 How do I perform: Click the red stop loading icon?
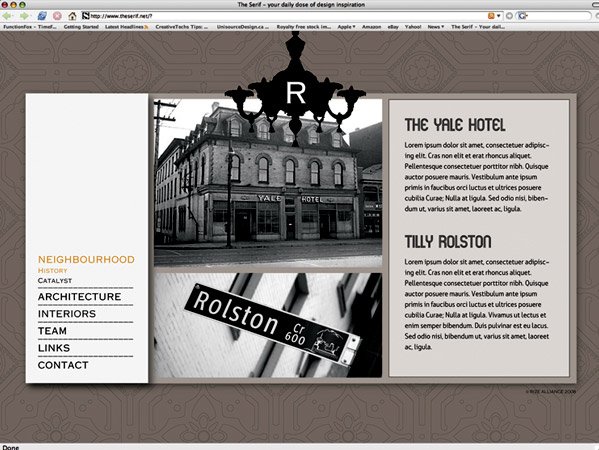[x=57, y=16]
